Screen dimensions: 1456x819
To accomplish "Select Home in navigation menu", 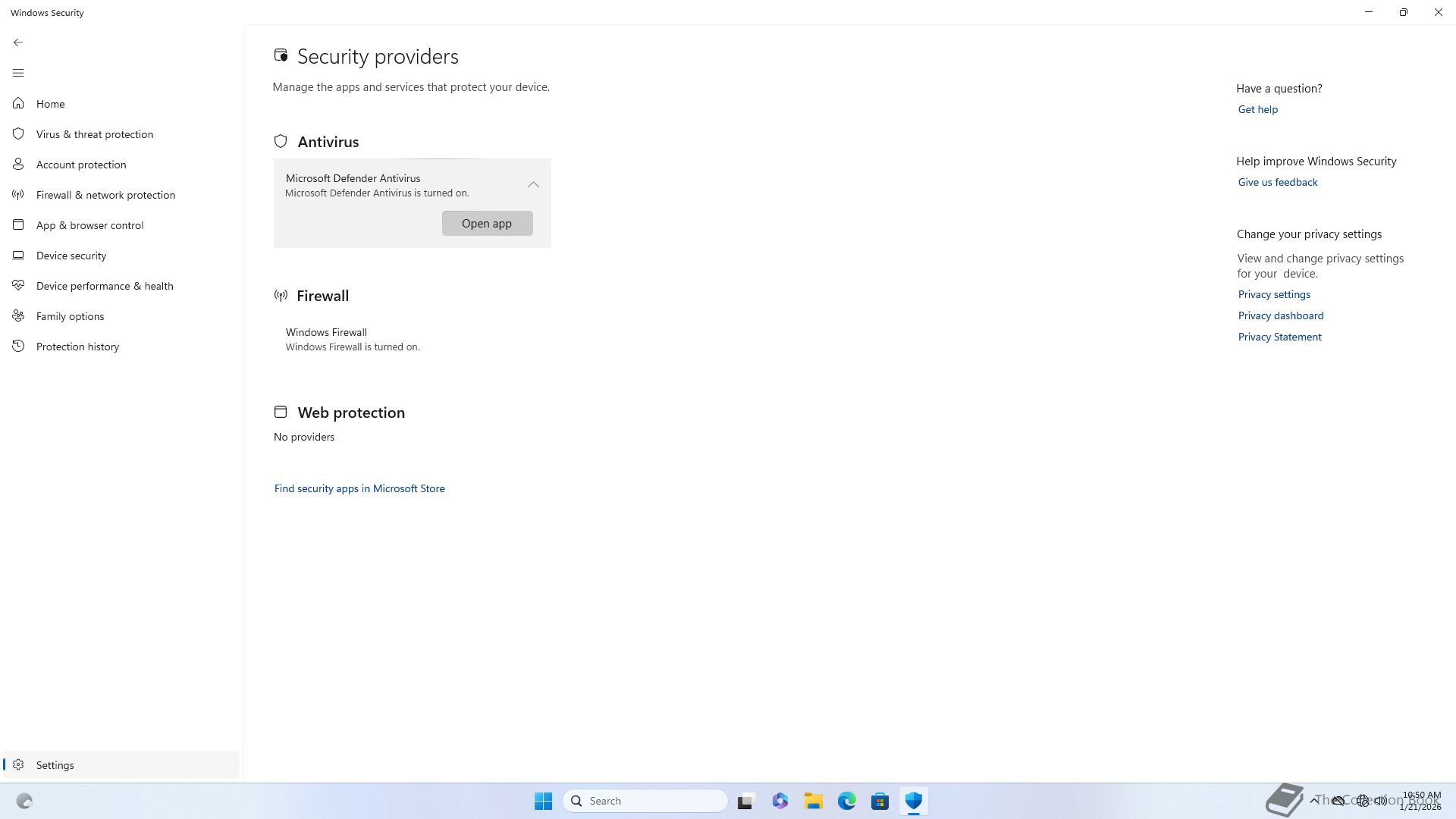I will [50, 104].
